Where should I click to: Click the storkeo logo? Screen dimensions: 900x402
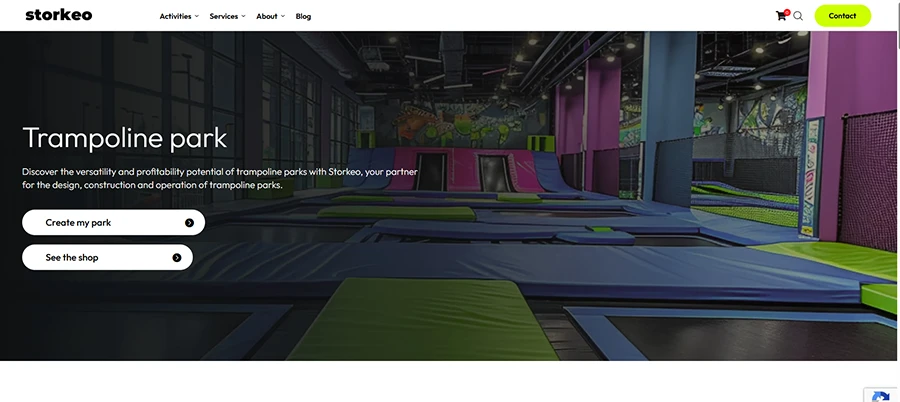click(59, 16)
